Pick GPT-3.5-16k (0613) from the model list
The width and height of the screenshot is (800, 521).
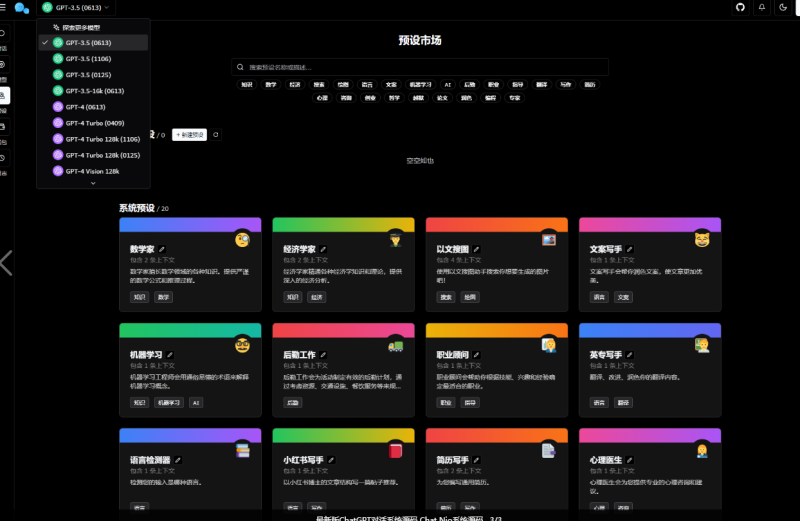tap(93, 91)
